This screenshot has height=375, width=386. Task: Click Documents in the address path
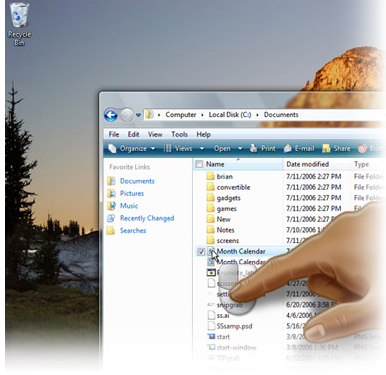coord(281,115)
